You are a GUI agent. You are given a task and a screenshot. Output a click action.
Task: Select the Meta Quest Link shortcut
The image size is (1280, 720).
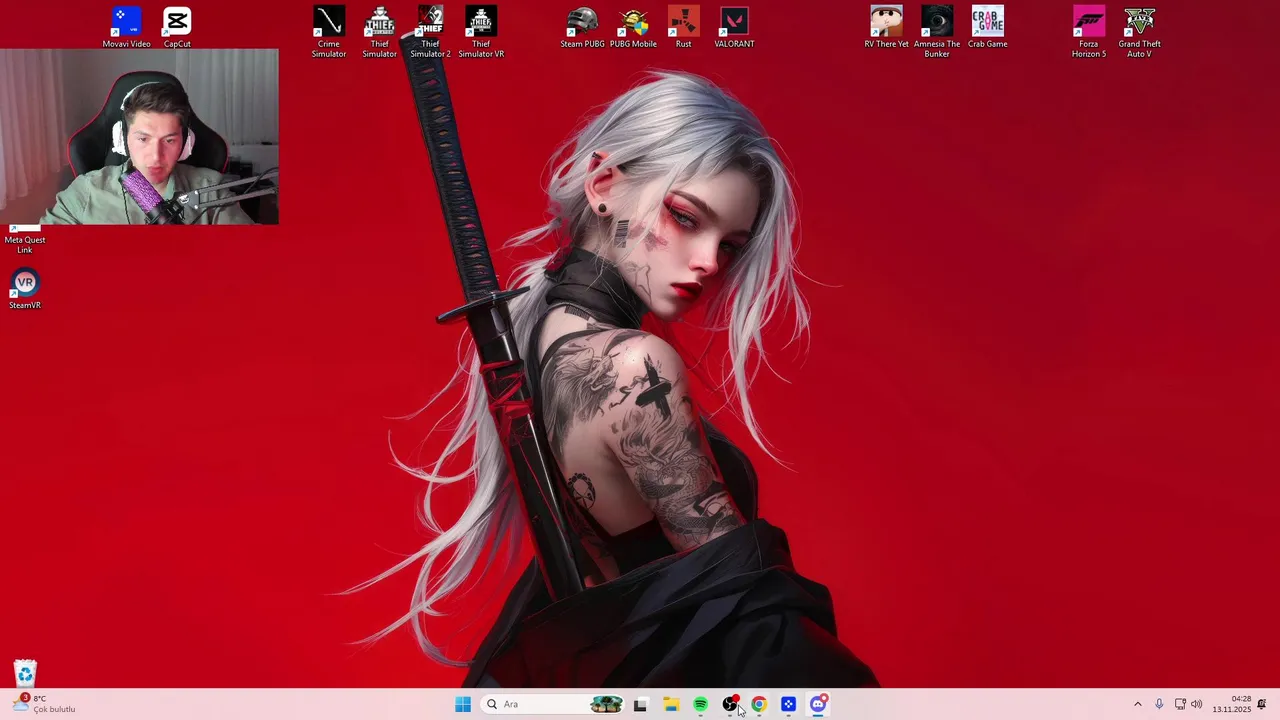(x=25, y=238)
